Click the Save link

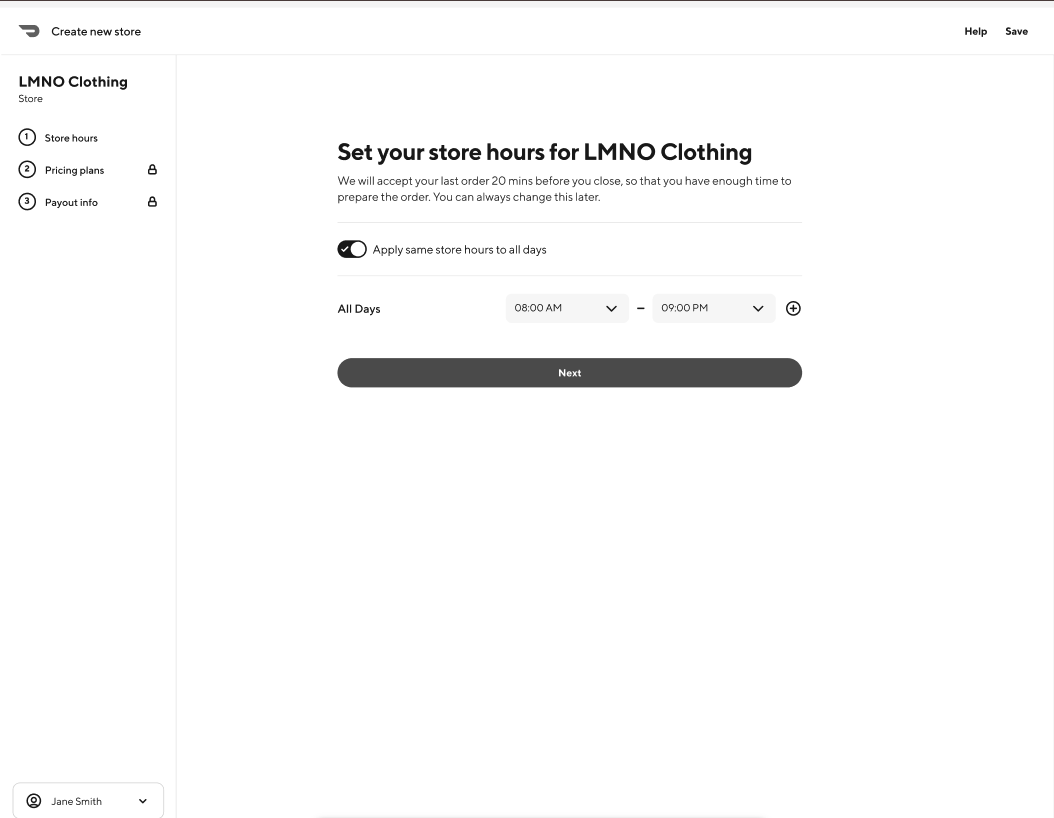coord(1016,31)
